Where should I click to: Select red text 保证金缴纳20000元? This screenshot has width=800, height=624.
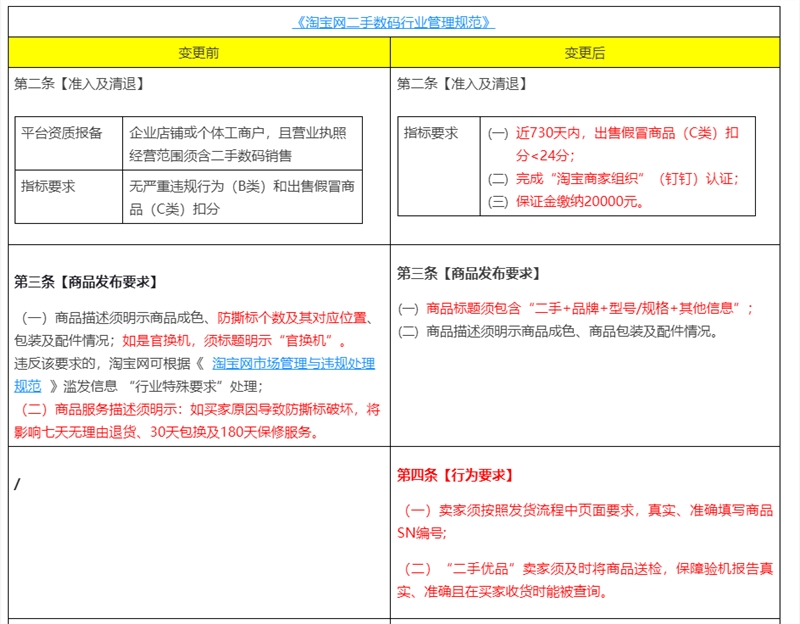(x=580, y=202)
